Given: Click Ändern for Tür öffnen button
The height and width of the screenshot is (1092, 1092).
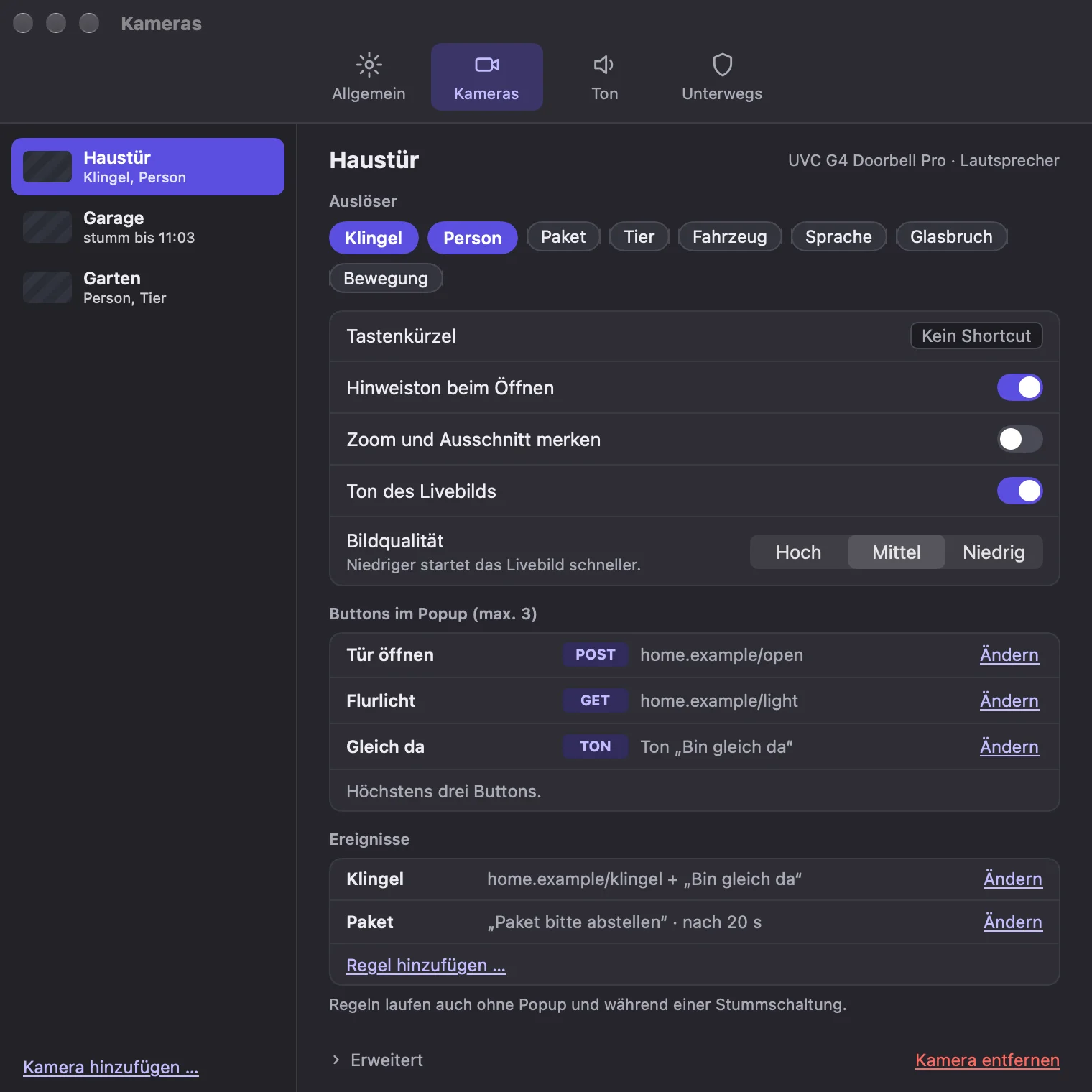Looking at the screenshot, I should point(1009,655).
